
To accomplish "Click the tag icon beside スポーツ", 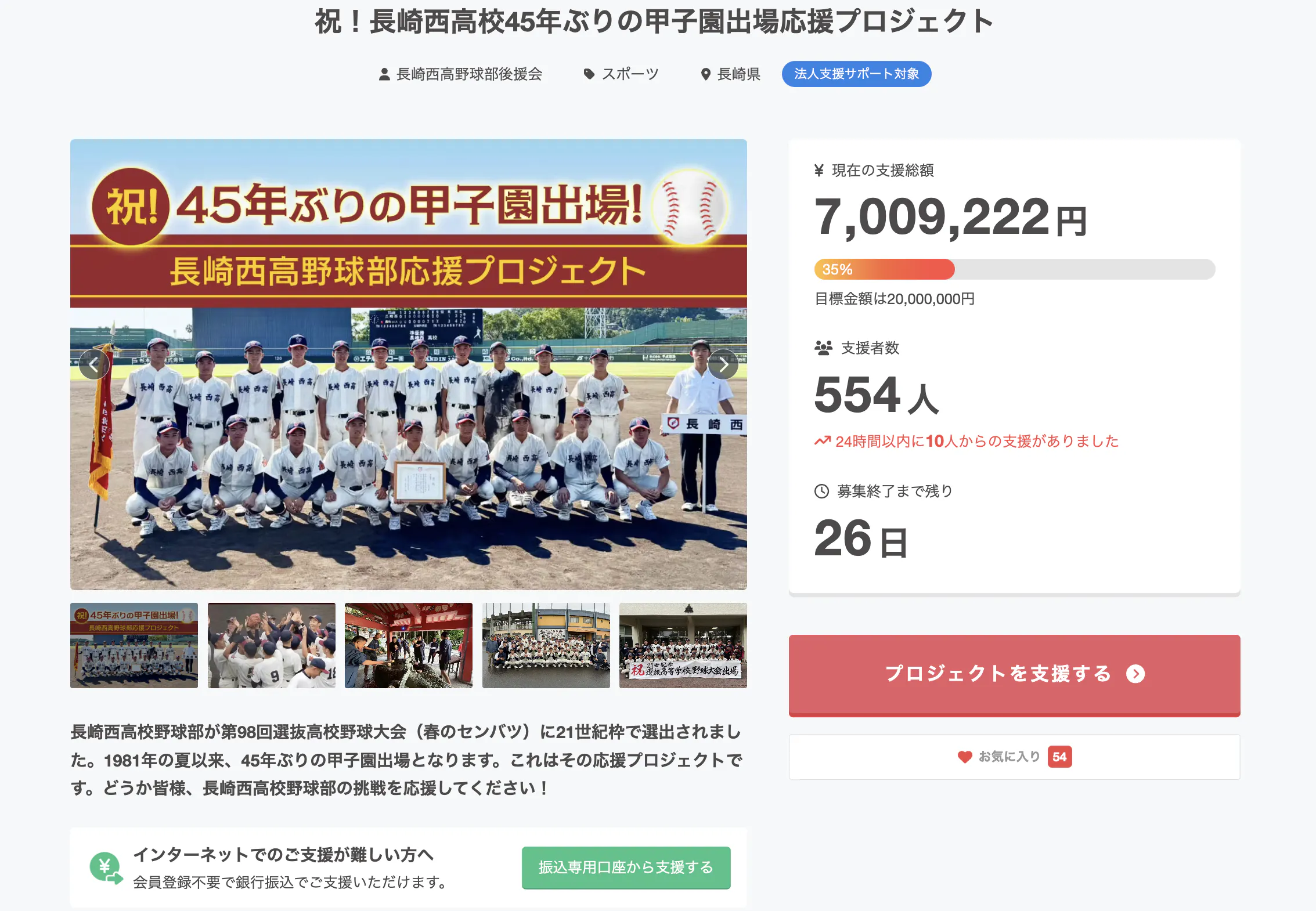I will click(589, 74).
